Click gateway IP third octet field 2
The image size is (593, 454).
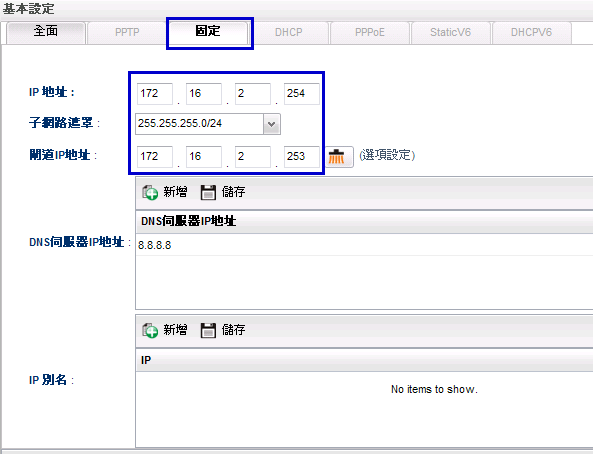(253, 157)
